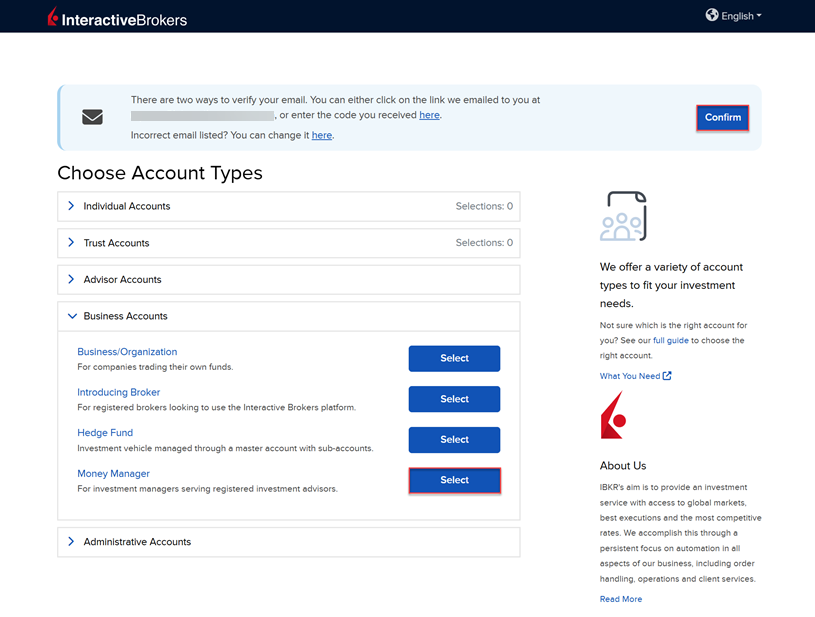Select the Money Manager account
Image resolution: width=815 pixels, height=617 pixels.
454,480
